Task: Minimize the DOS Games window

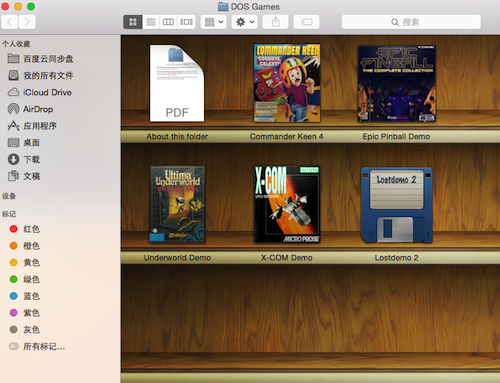Action: 18,6
